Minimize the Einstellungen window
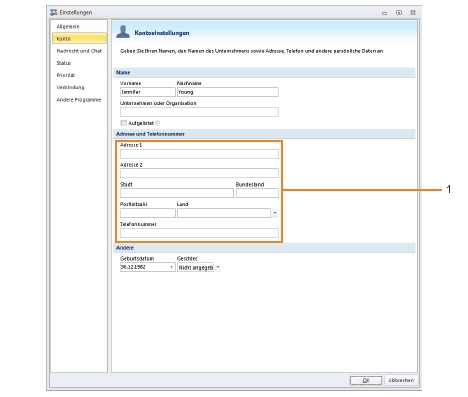 pos(384,13)
